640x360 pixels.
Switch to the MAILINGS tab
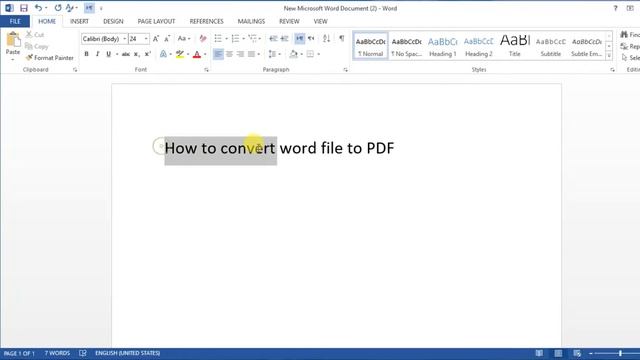click(251, 21)
